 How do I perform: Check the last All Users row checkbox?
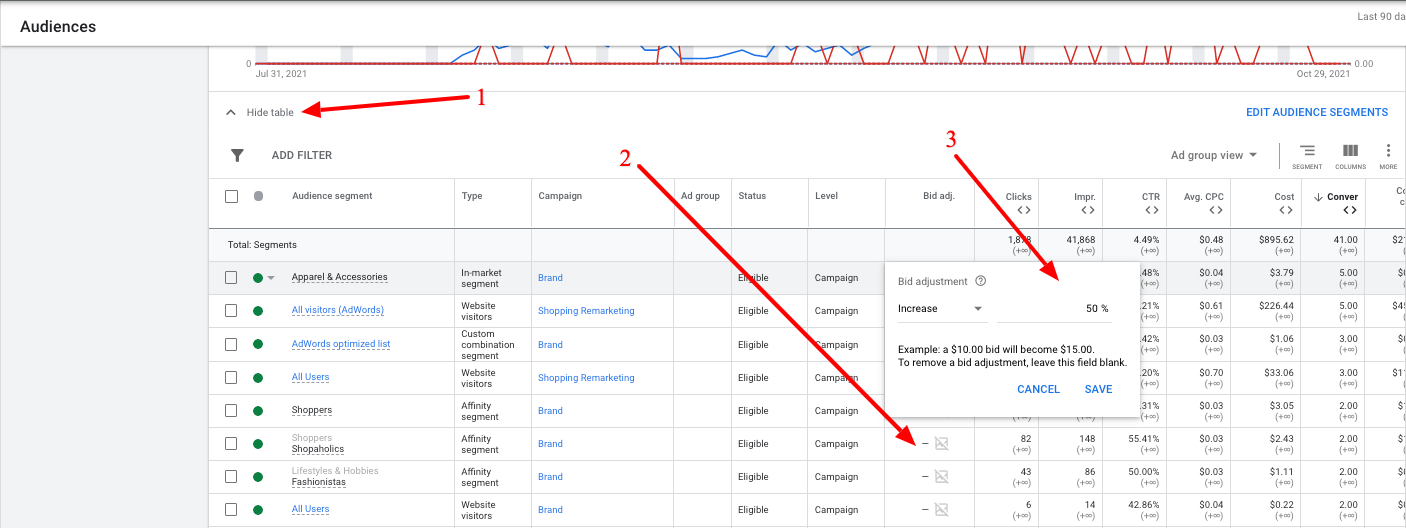click(x=231, y=509)
